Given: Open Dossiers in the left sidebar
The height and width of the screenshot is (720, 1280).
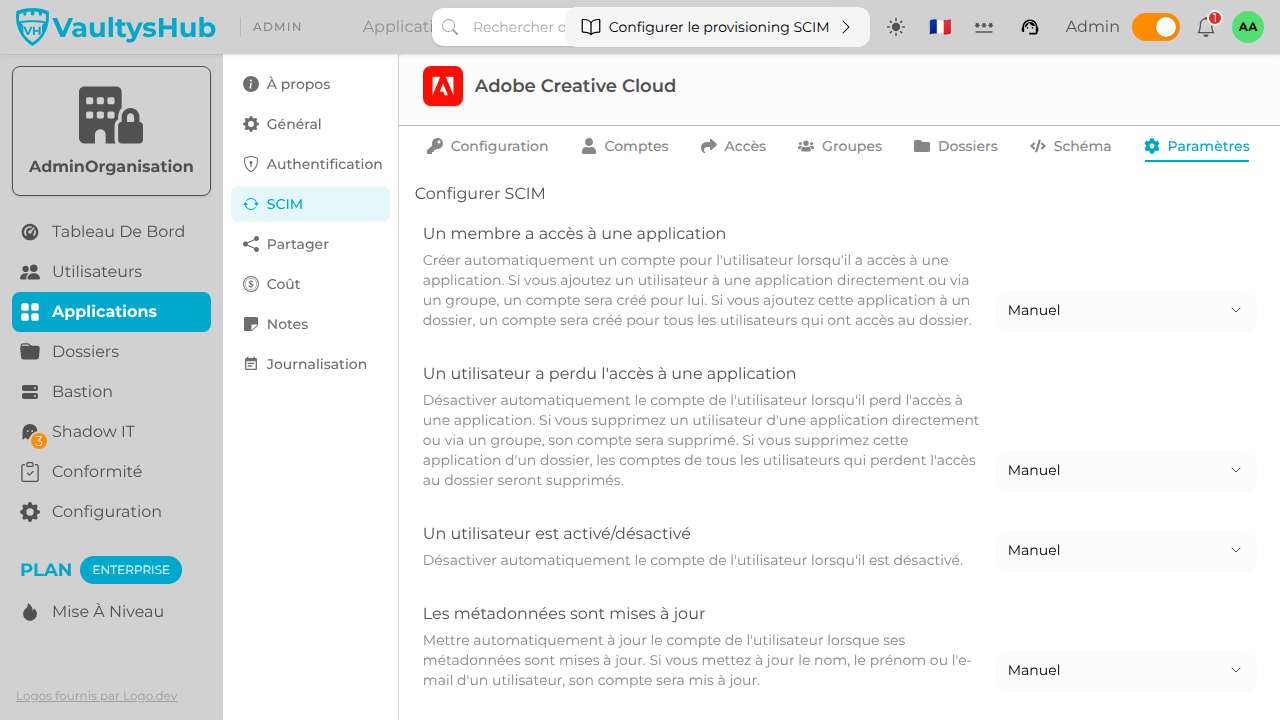Looking at the screenshot, I should point(111,351).
